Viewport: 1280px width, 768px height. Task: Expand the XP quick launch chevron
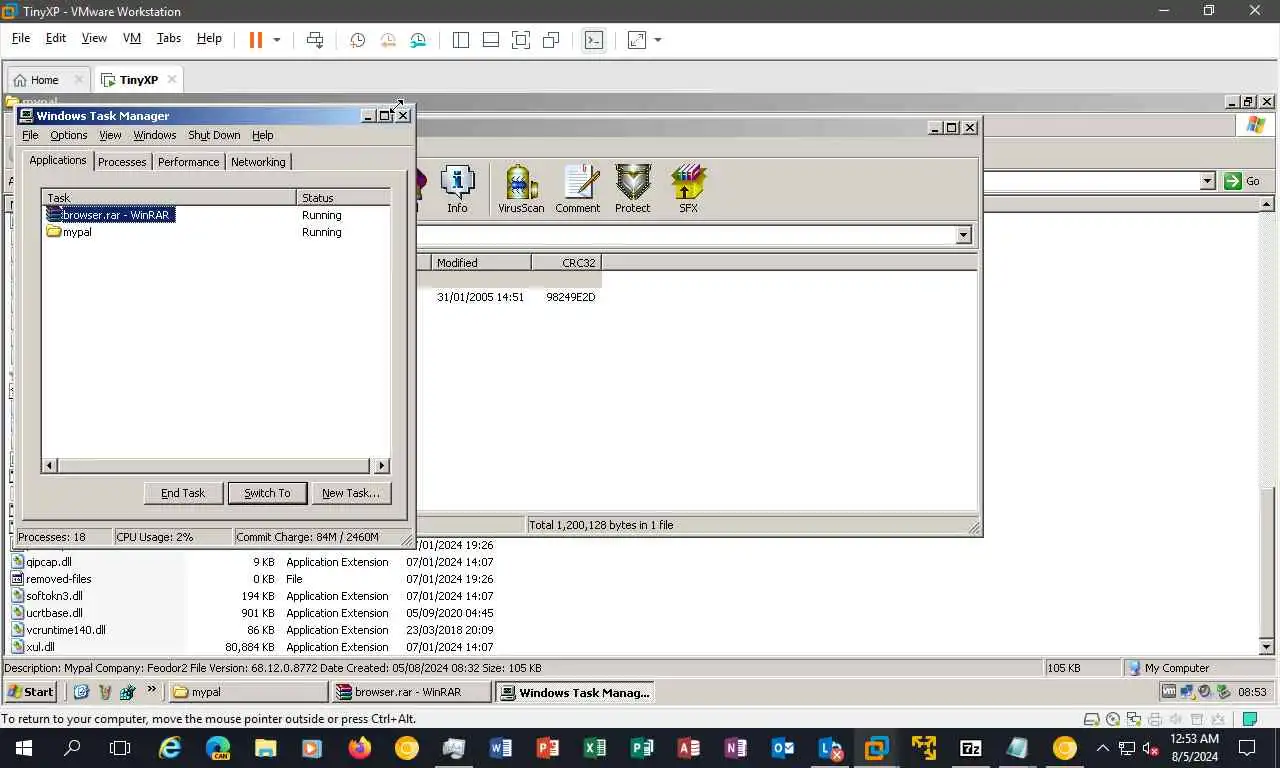[x=152, y=690]
